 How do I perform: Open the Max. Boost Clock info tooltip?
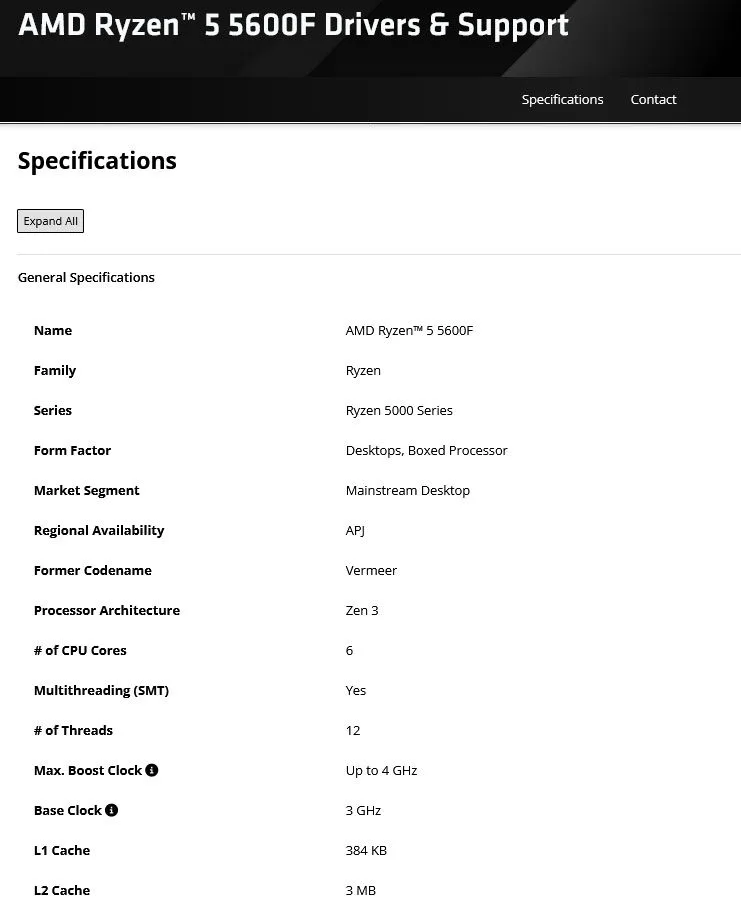click(151, 770)
